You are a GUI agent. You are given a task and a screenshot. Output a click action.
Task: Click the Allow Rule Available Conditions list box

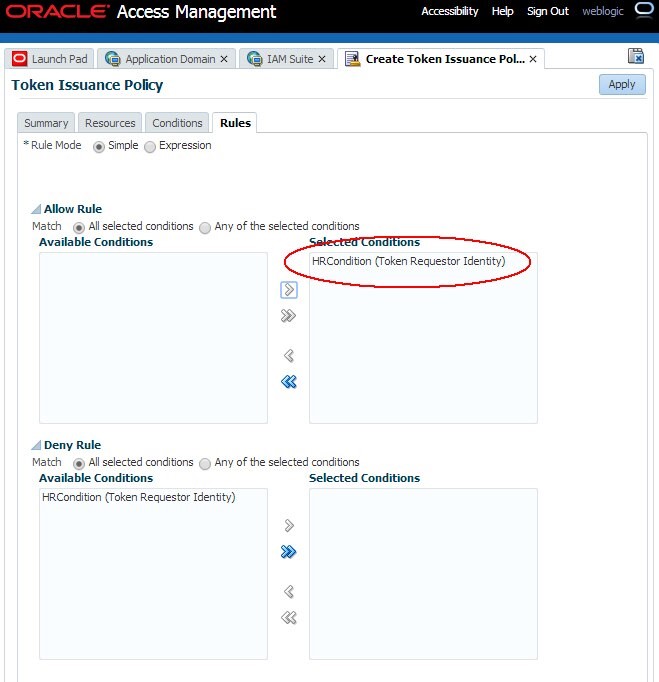point(153,338)
